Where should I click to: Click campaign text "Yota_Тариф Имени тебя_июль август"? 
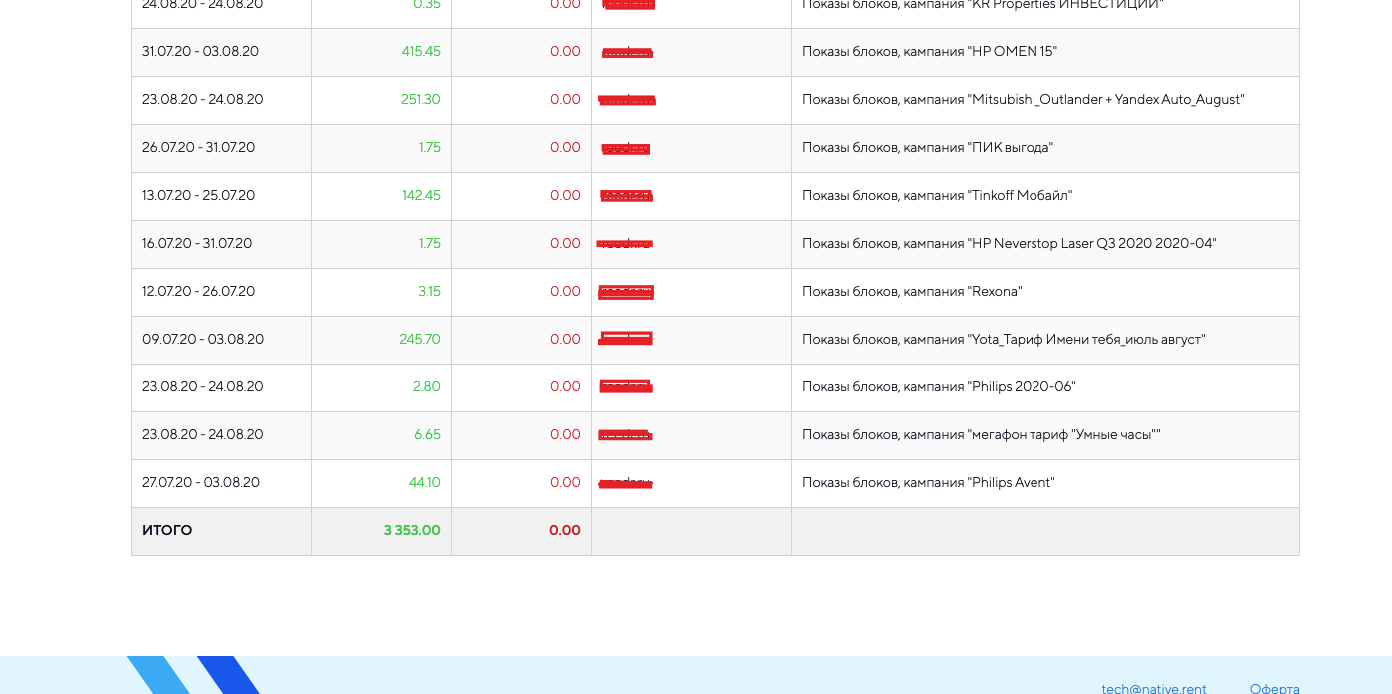(x=1087, y=339)
